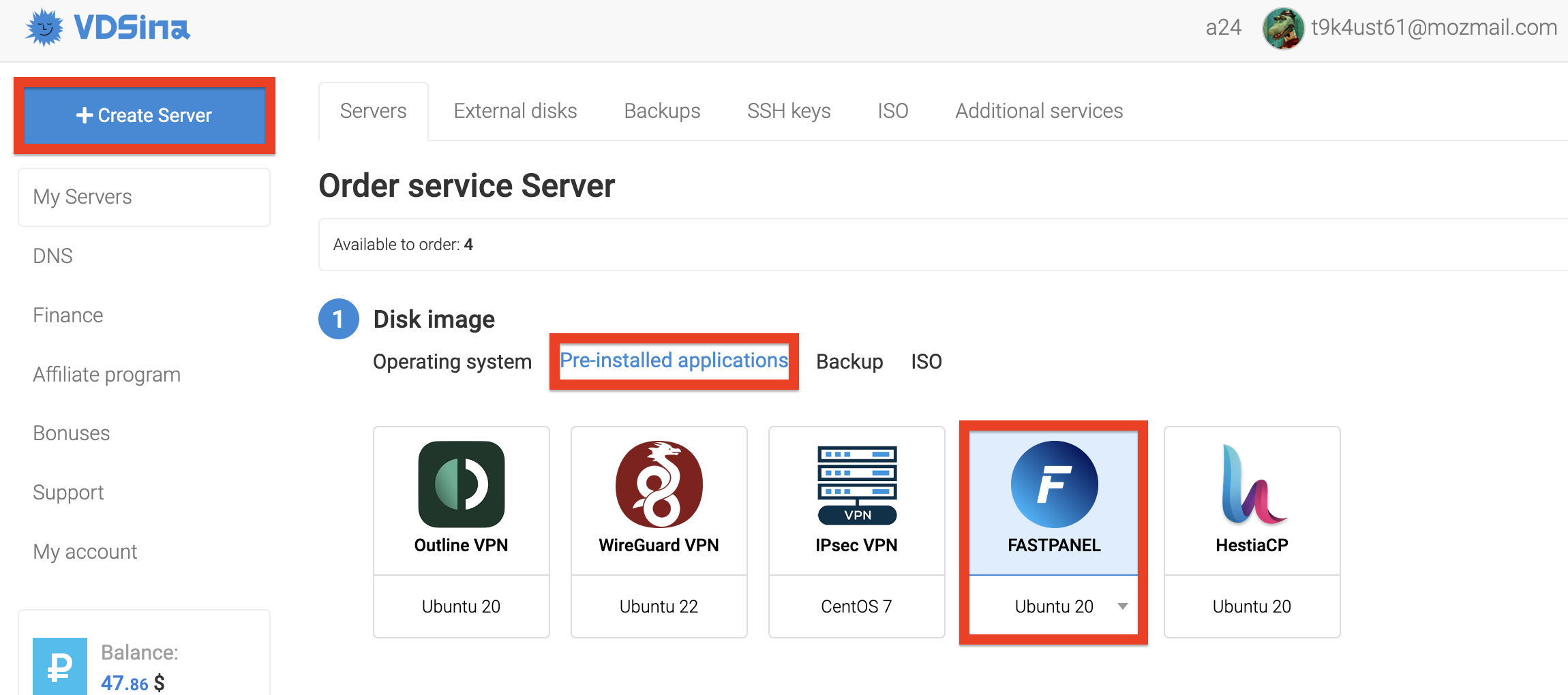Viewport: 1568px width, 695px height.
Task: Click the Create Server button
Action: click(145, 115)
